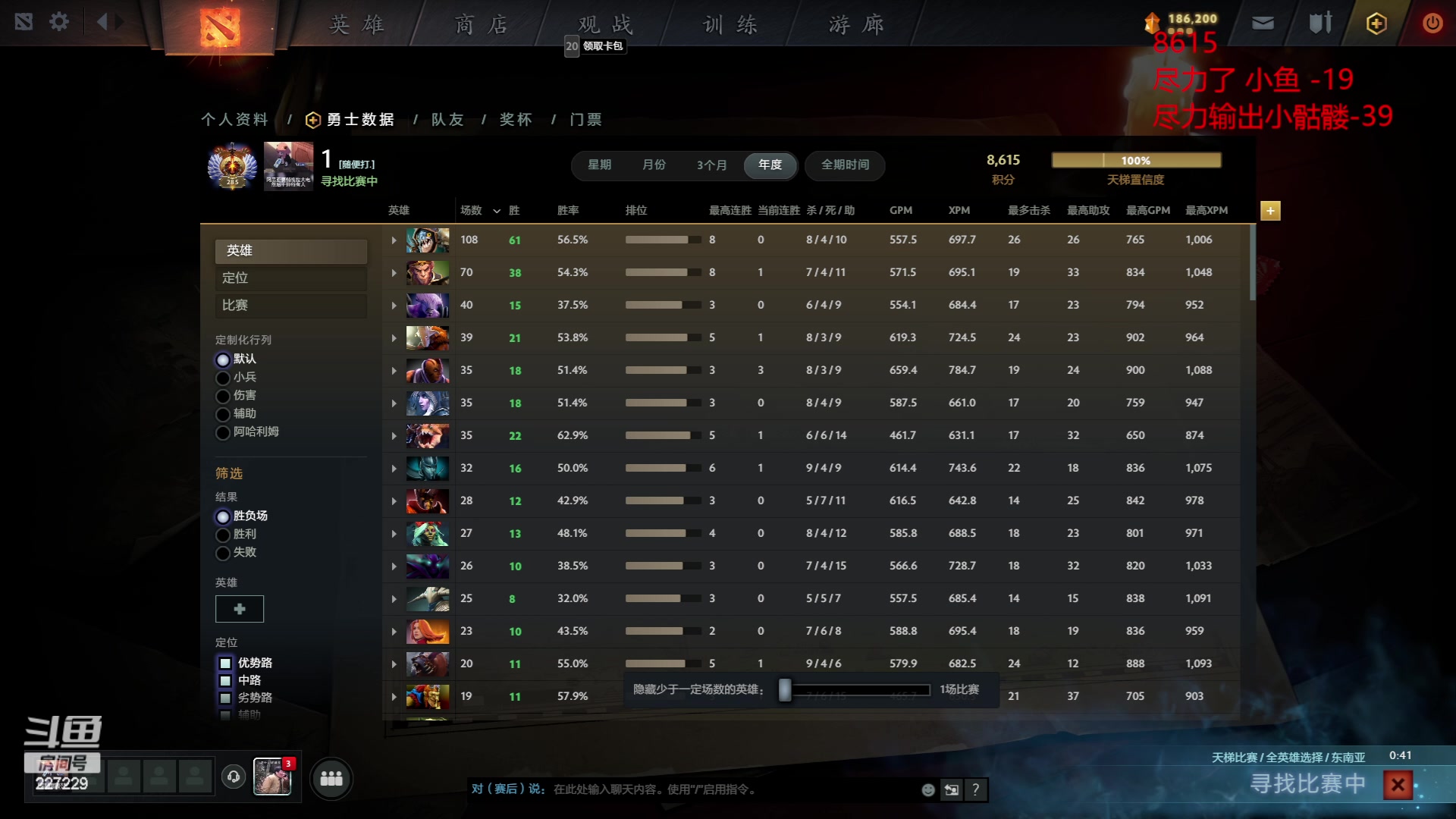The width and height of the screenshot is (1456, 819).
Task: Open the emoticon smiley in chat
Action: click(x=928, y=790)
